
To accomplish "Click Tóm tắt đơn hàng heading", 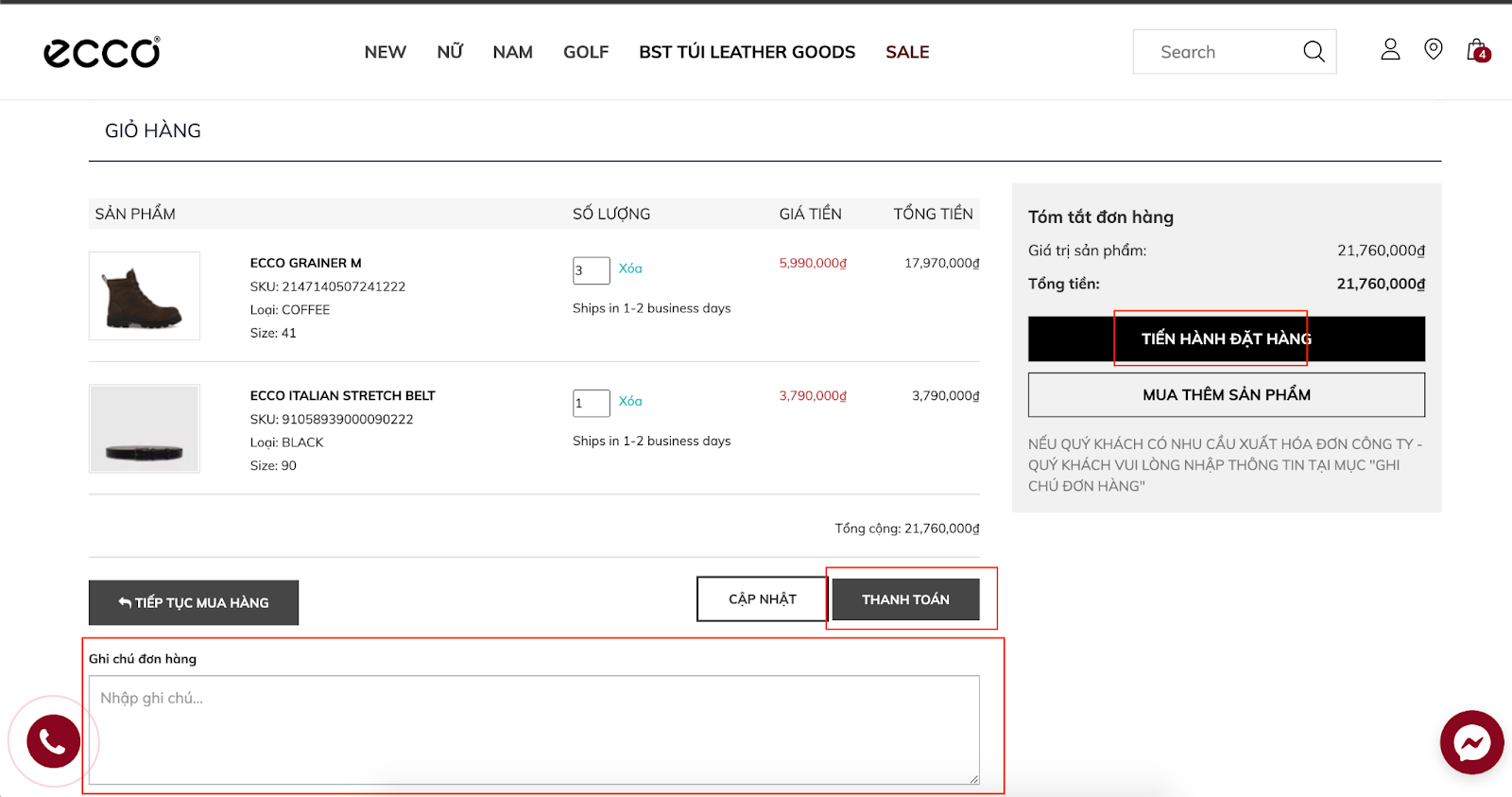I will coord(1101,217).
